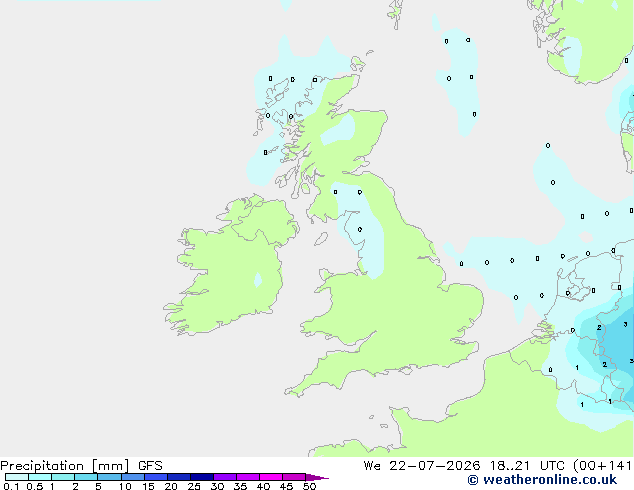This screenshot has width=634, height=490.
Task: Click the 40–45 mm magenta swatch
Action: click(x=271, y=477)
